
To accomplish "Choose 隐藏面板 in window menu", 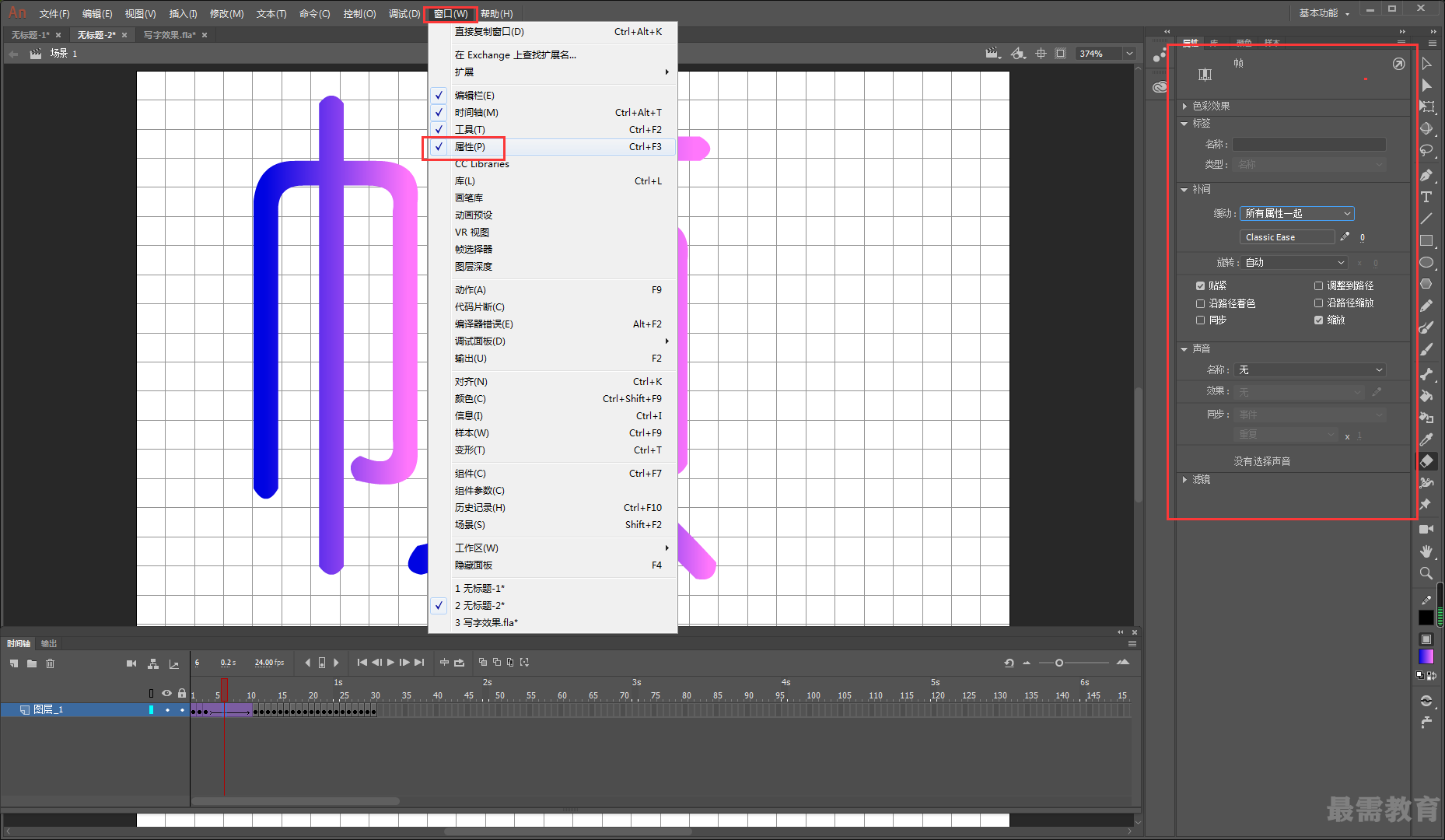I will coord(552,565).
